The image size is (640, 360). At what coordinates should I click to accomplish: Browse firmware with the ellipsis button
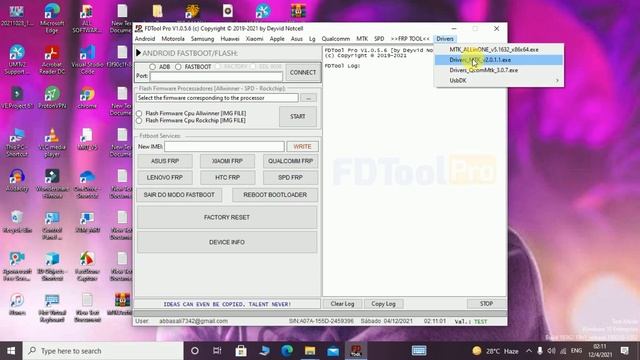(x=309, y=98)
